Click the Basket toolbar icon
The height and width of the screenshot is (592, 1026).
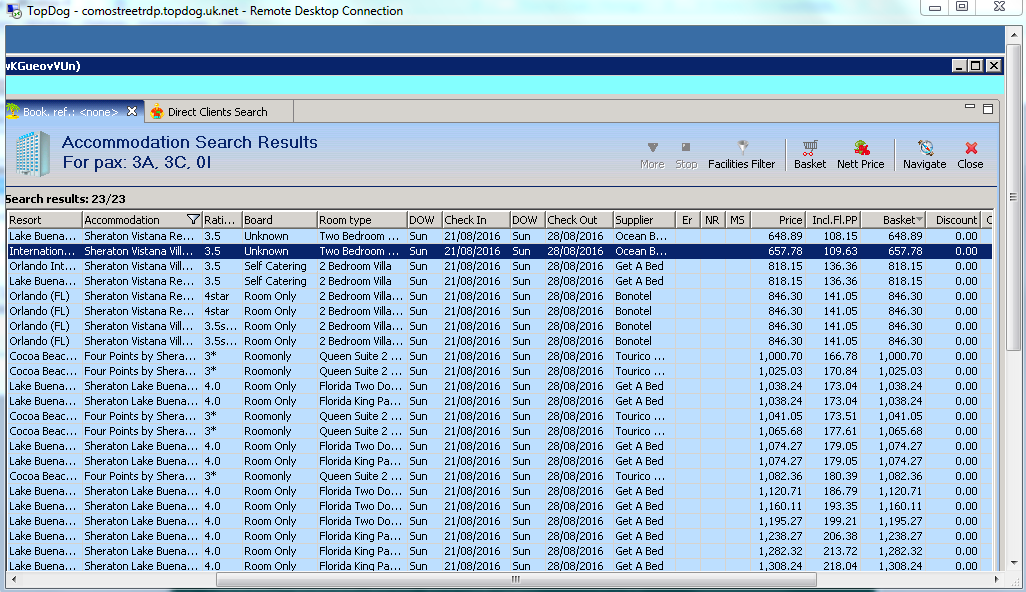(x=810, y=154)
